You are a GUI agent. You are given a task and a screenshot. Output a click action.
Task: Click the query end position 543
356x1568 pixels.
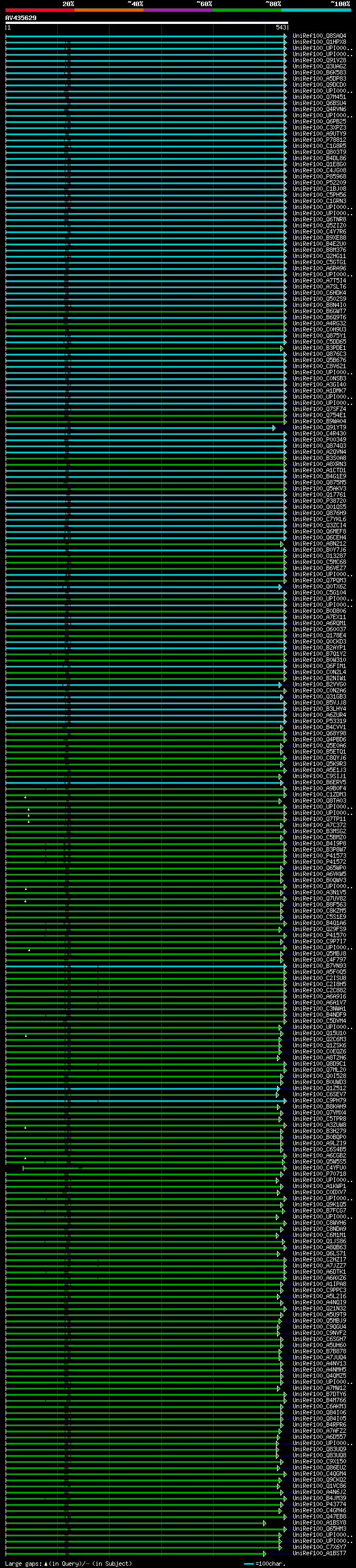281,27
